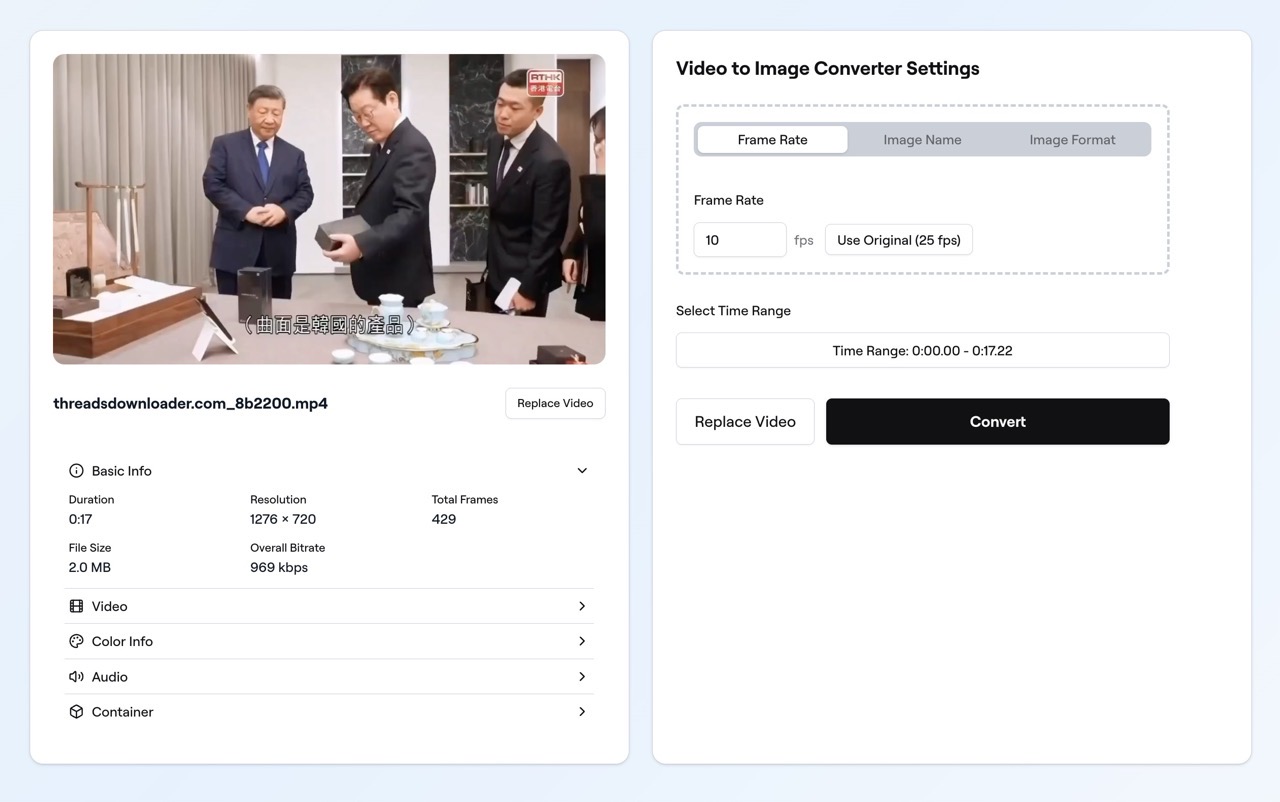
Task: Switch to the Image Name tab
Action: (x=922, y=140)
